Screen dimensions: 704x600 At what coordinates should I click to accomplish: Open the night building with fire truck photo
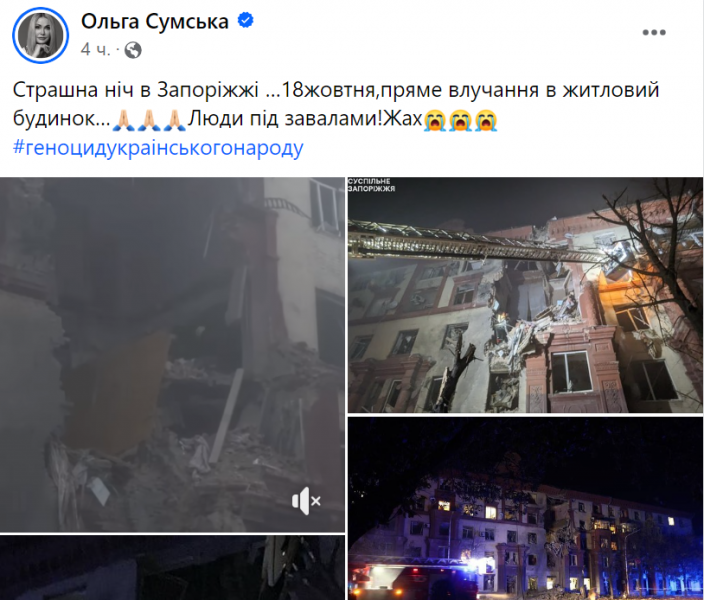[x=525, y=508]
